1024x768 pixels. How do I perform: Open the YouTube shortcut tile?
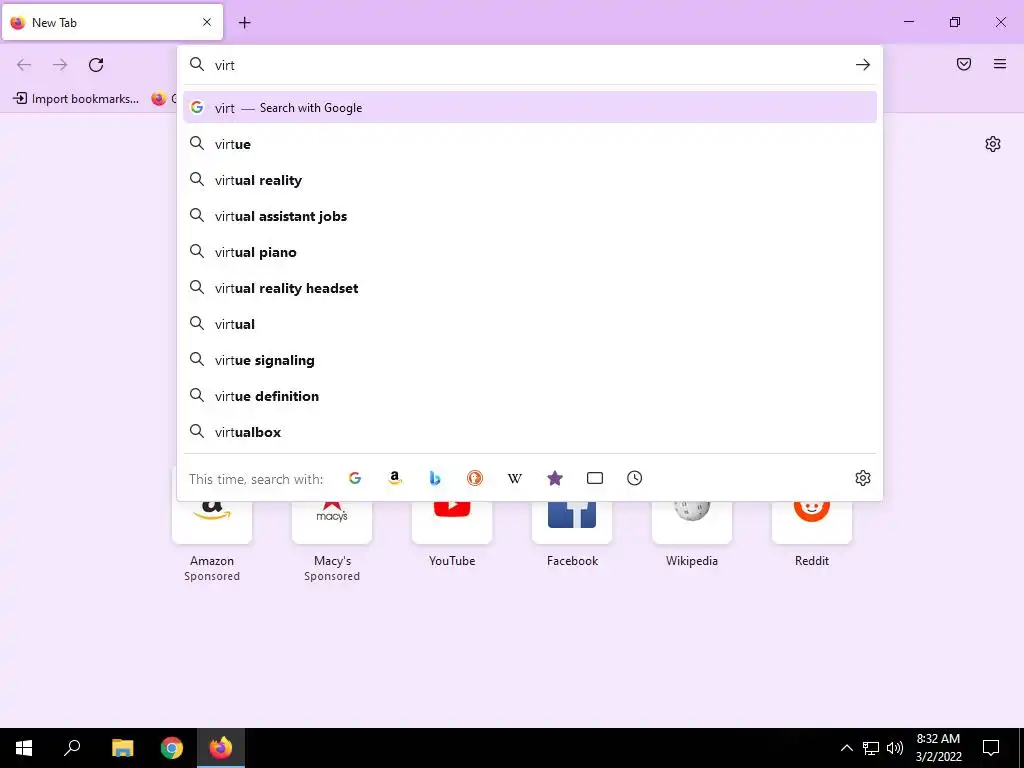click(452, 526)
